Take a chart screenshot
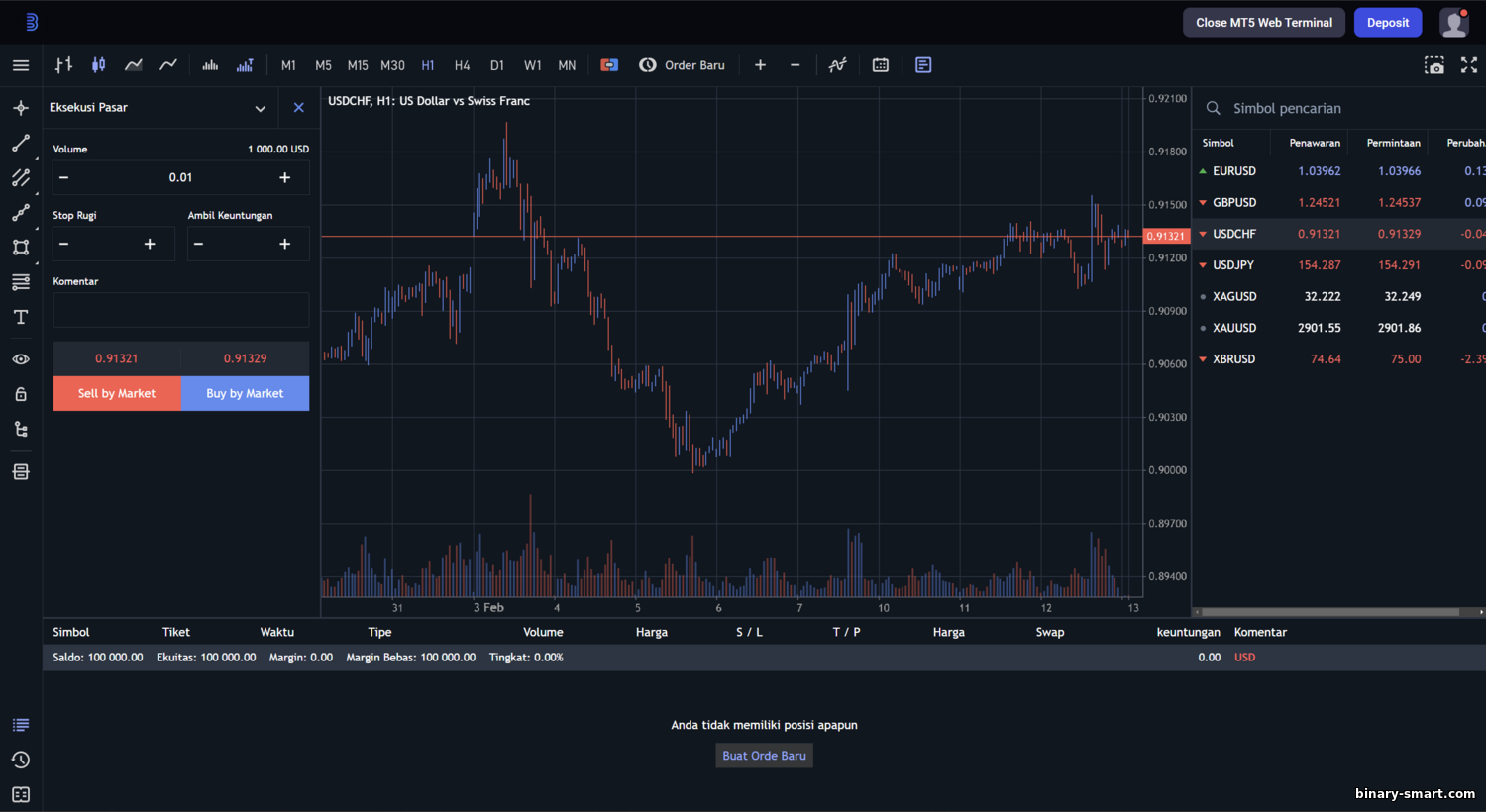The image size is (1486, 812). click(1433, 65)
